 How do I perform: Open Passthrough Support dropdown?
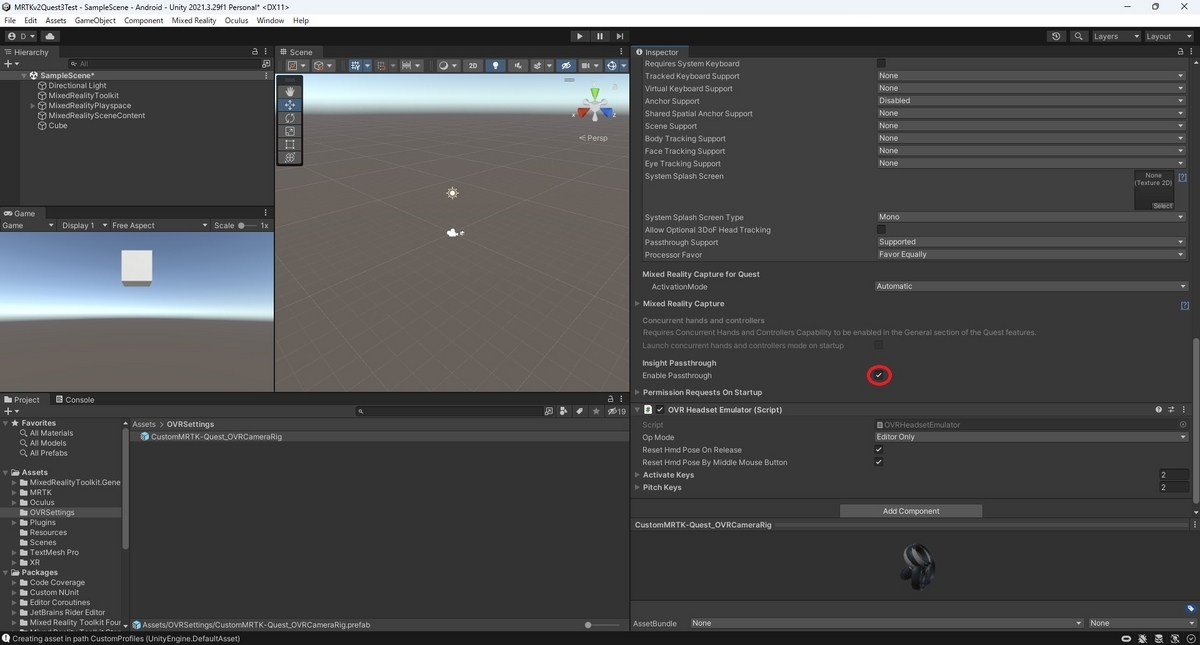(1031, 242)
